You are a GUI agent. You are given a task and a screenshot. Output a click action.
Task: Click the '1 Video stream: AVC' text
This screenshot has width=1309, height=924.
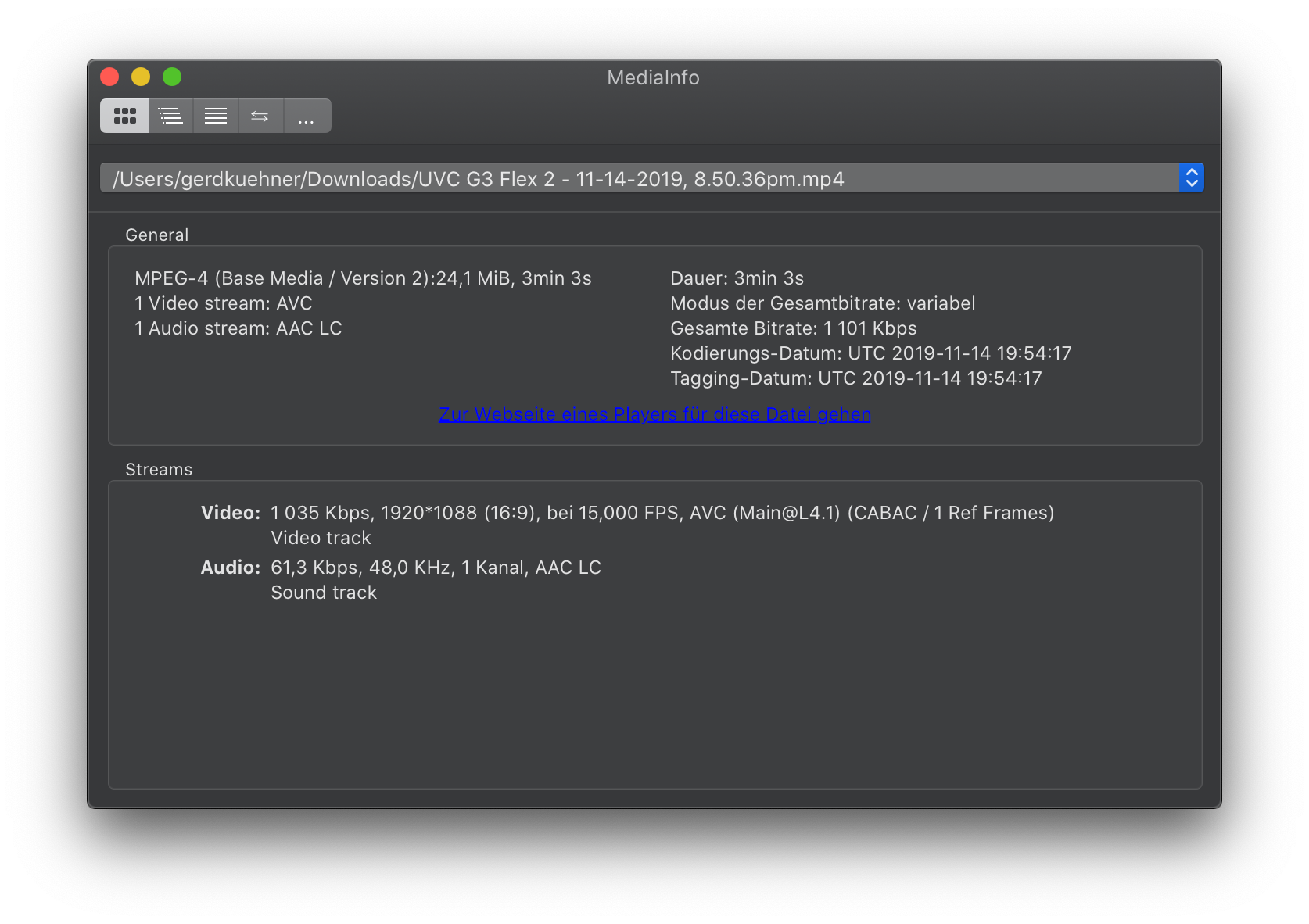tap(223, 303)
